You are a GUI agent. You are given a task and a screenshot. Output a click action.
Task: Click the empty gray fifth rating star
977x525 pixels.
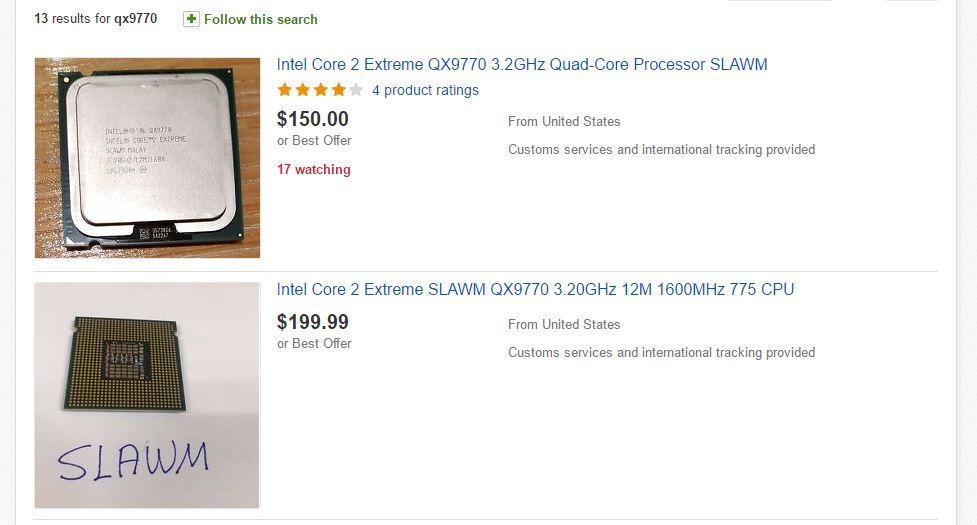356,90
